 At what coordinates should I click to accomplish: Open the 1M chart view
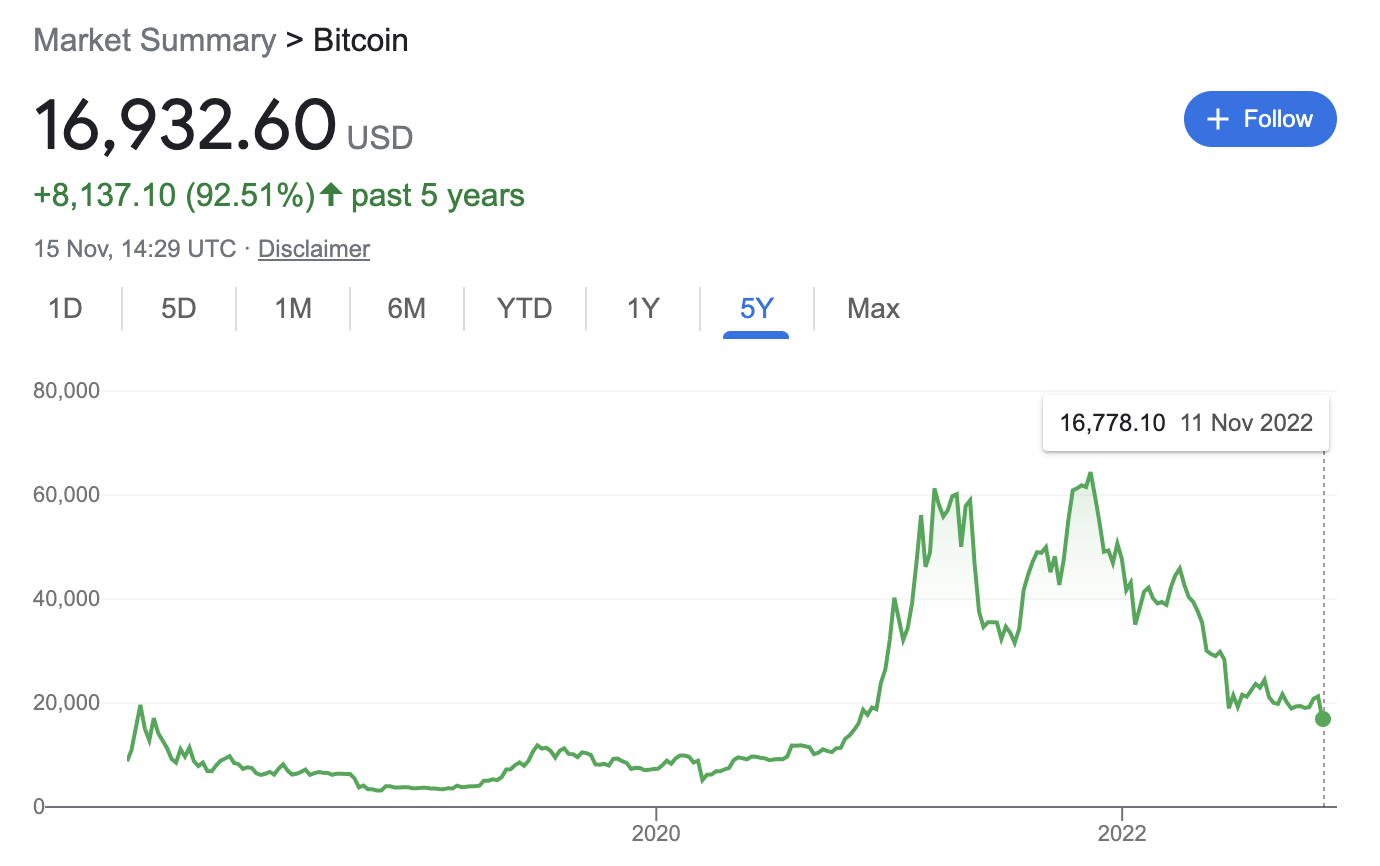pos(293,309)
